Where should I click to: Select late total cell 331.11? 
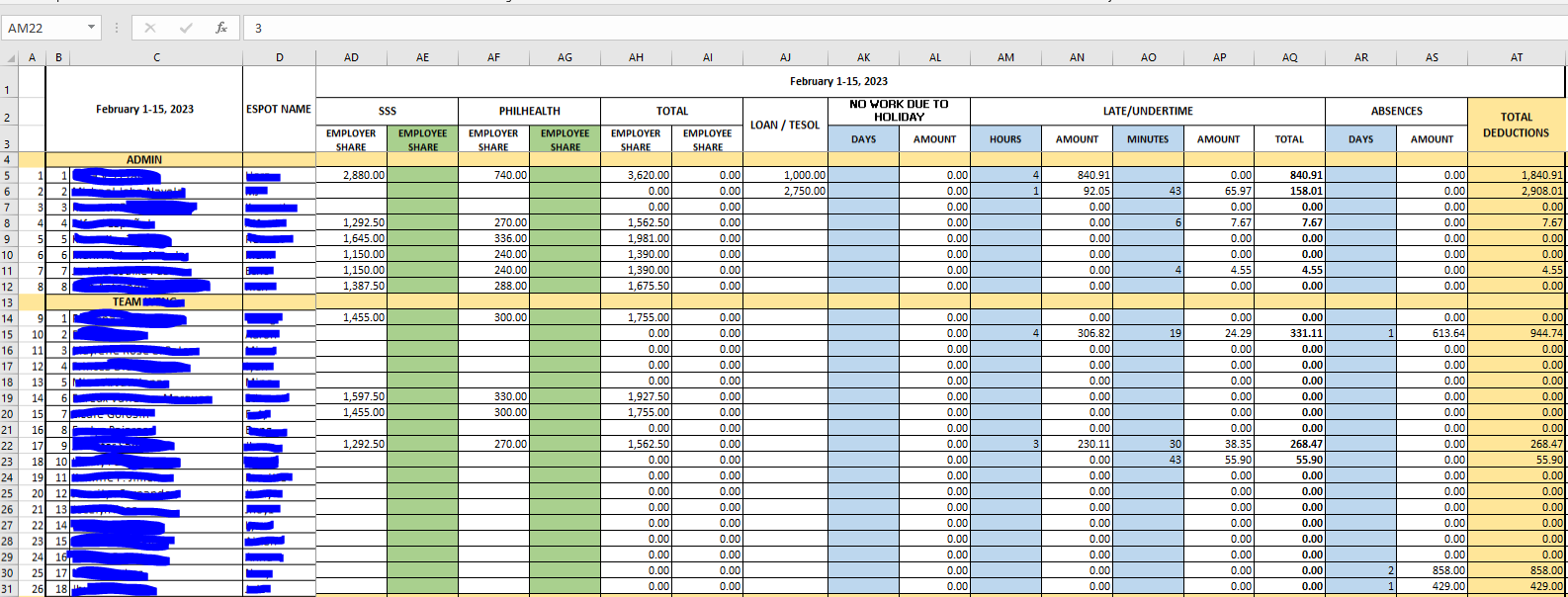tap(1290, 333)
